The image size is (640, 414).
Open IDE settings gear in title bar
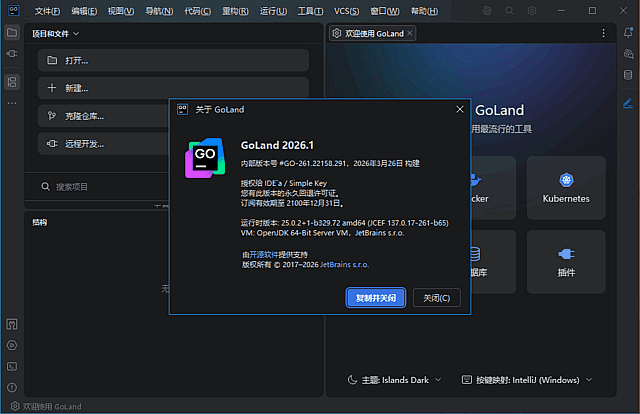[533, 10]
